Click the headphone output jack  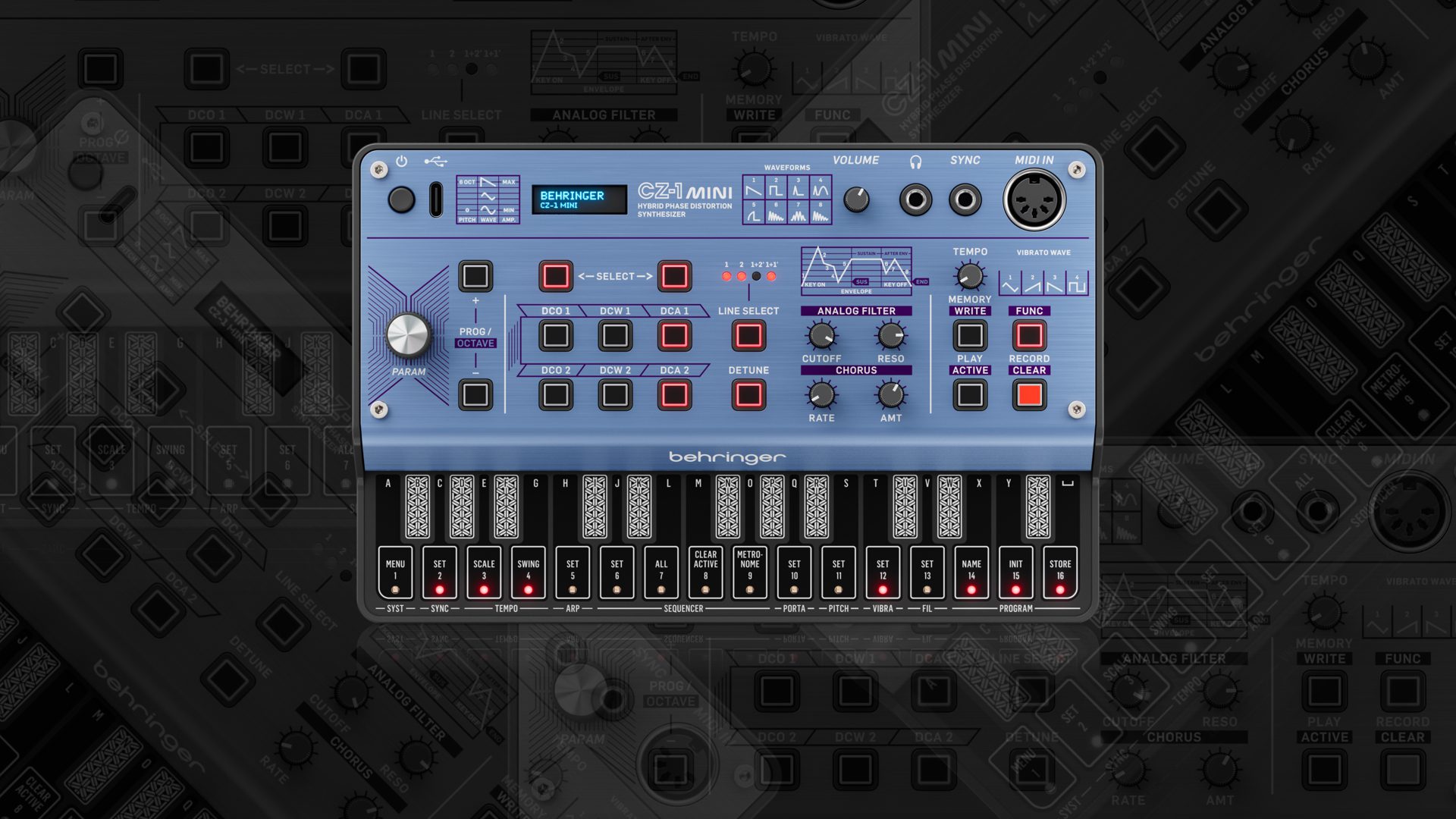[x=915, y=200]
